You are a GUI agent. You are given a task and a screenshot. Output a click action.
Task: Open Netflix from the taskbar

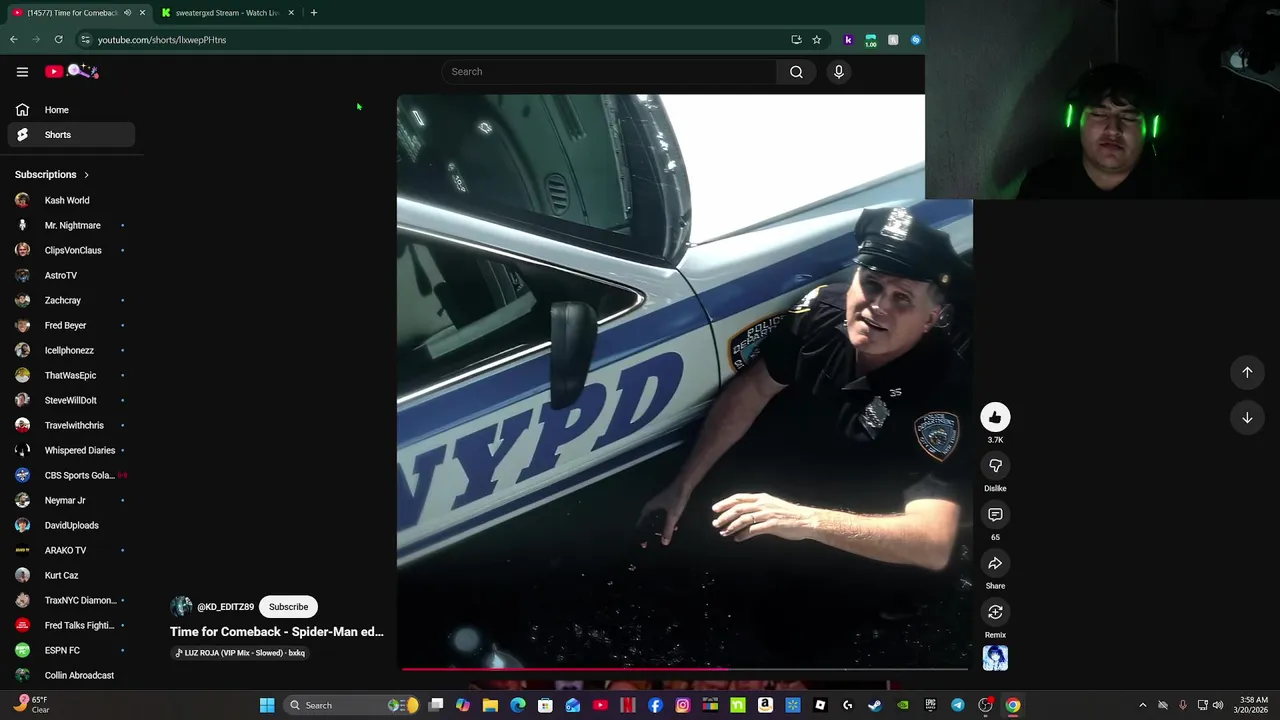628,705
